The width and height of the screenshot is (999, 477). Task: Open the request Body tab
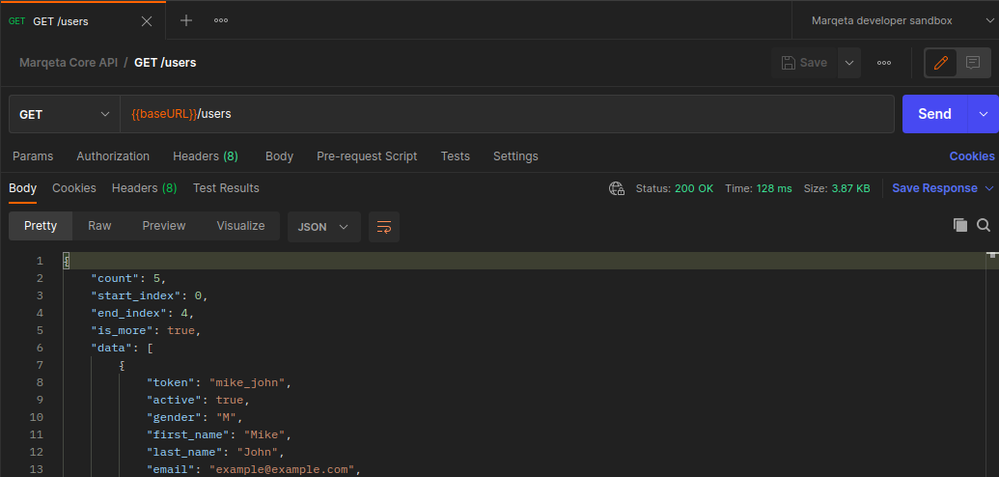pyautogui.click(x=279, y=156)
